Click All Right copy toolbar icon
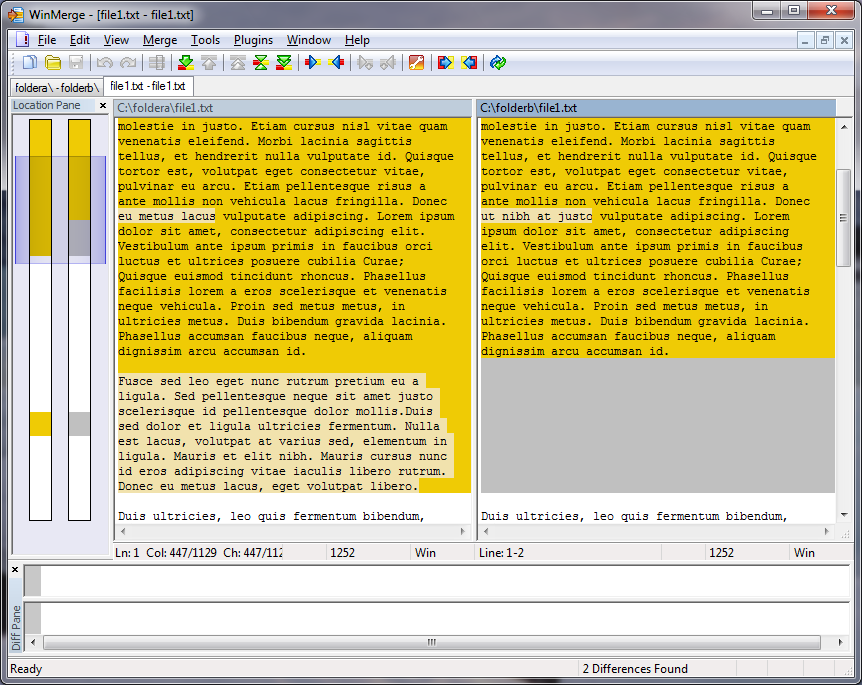 [x=445, y=63]
